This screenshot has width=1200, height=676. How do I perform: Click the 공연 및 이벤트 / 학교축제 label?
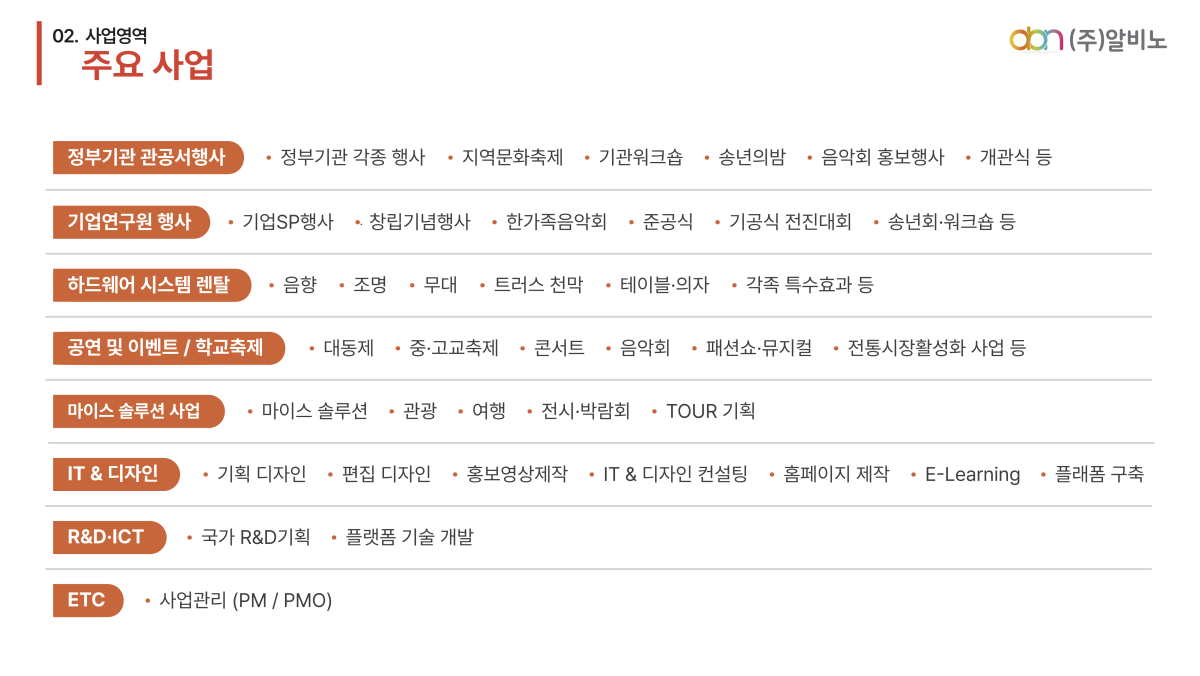point(167,348)
